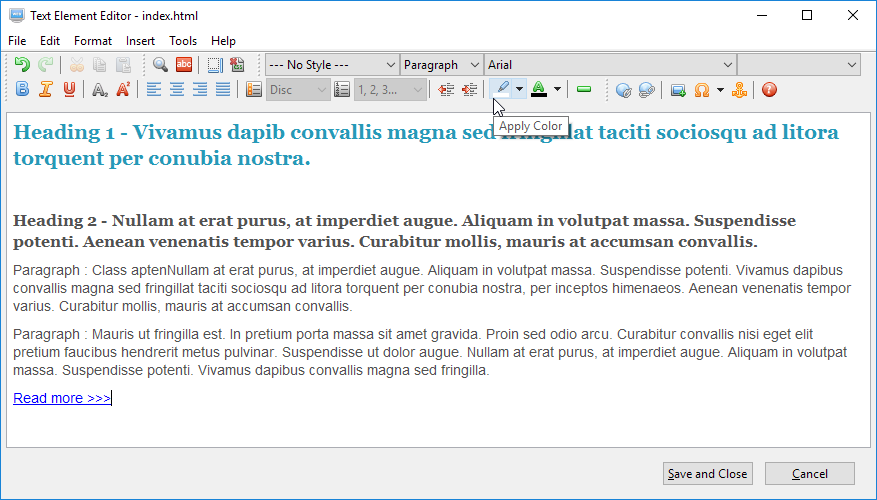Justify the text alignment
The width and height of the screenshot is (877, 500).
[x=223, y=89]
